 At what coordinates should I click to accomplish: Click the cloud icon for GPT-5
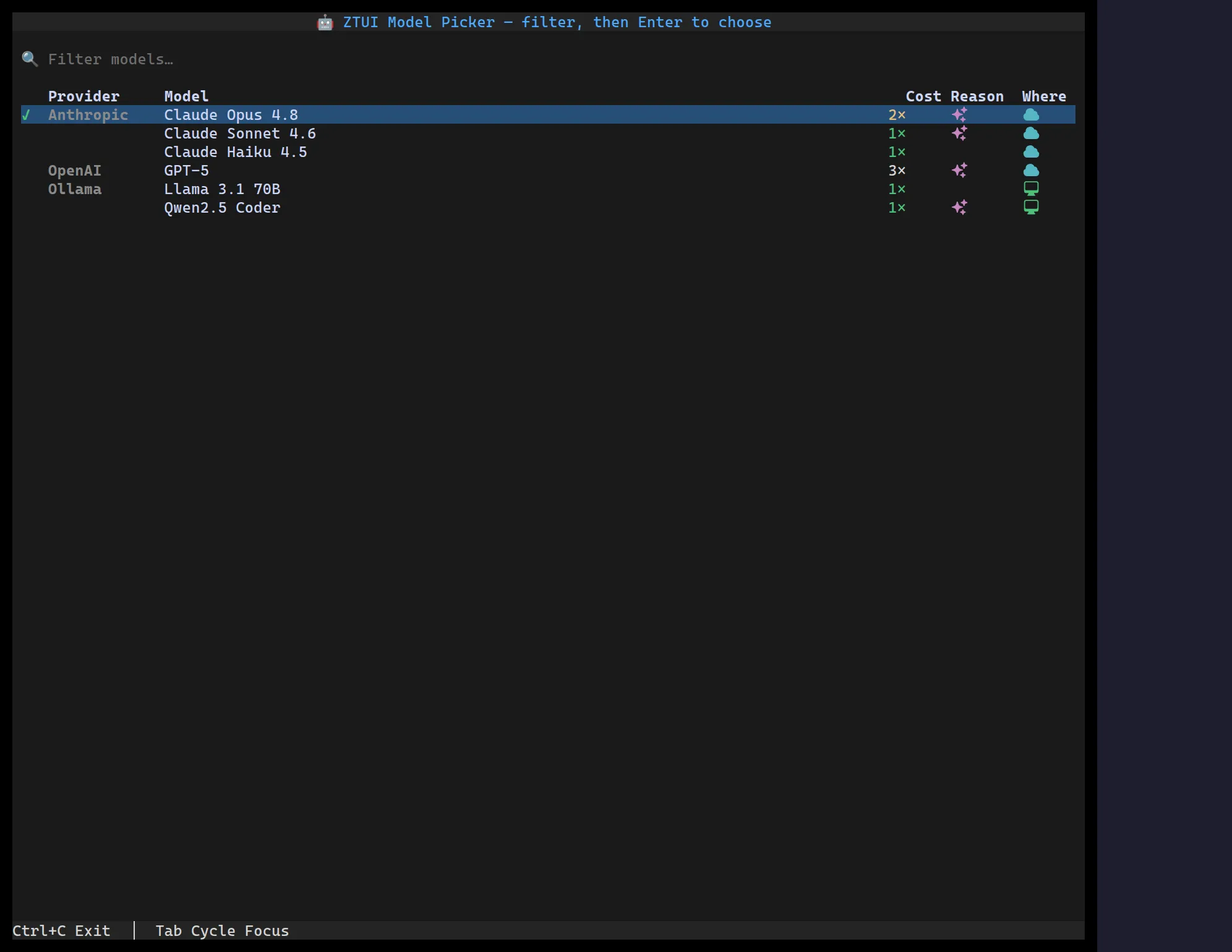click(x=1031, y=171)
